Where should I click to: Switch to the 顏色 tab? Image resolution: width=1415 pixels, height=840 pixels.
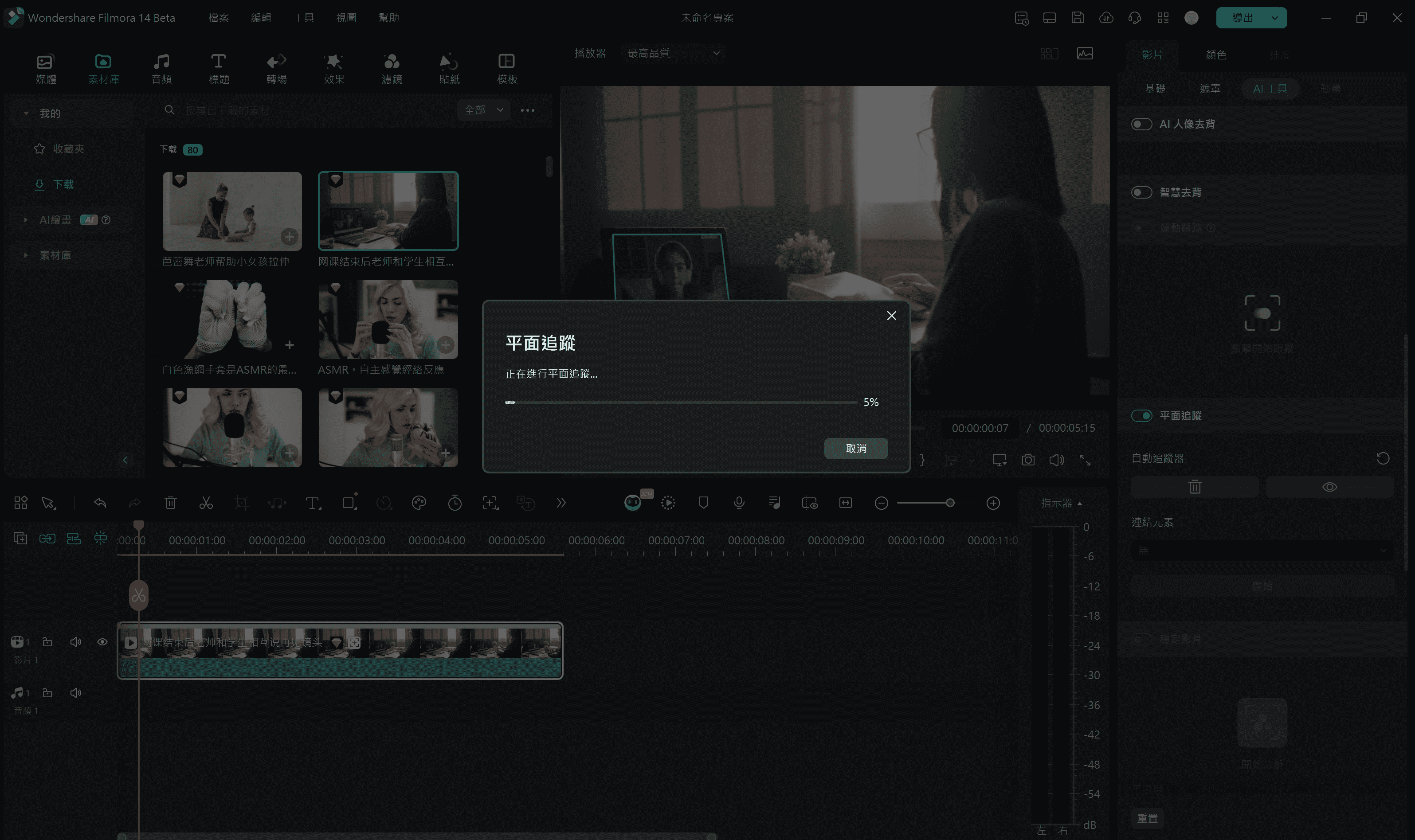pos(1216,55)
